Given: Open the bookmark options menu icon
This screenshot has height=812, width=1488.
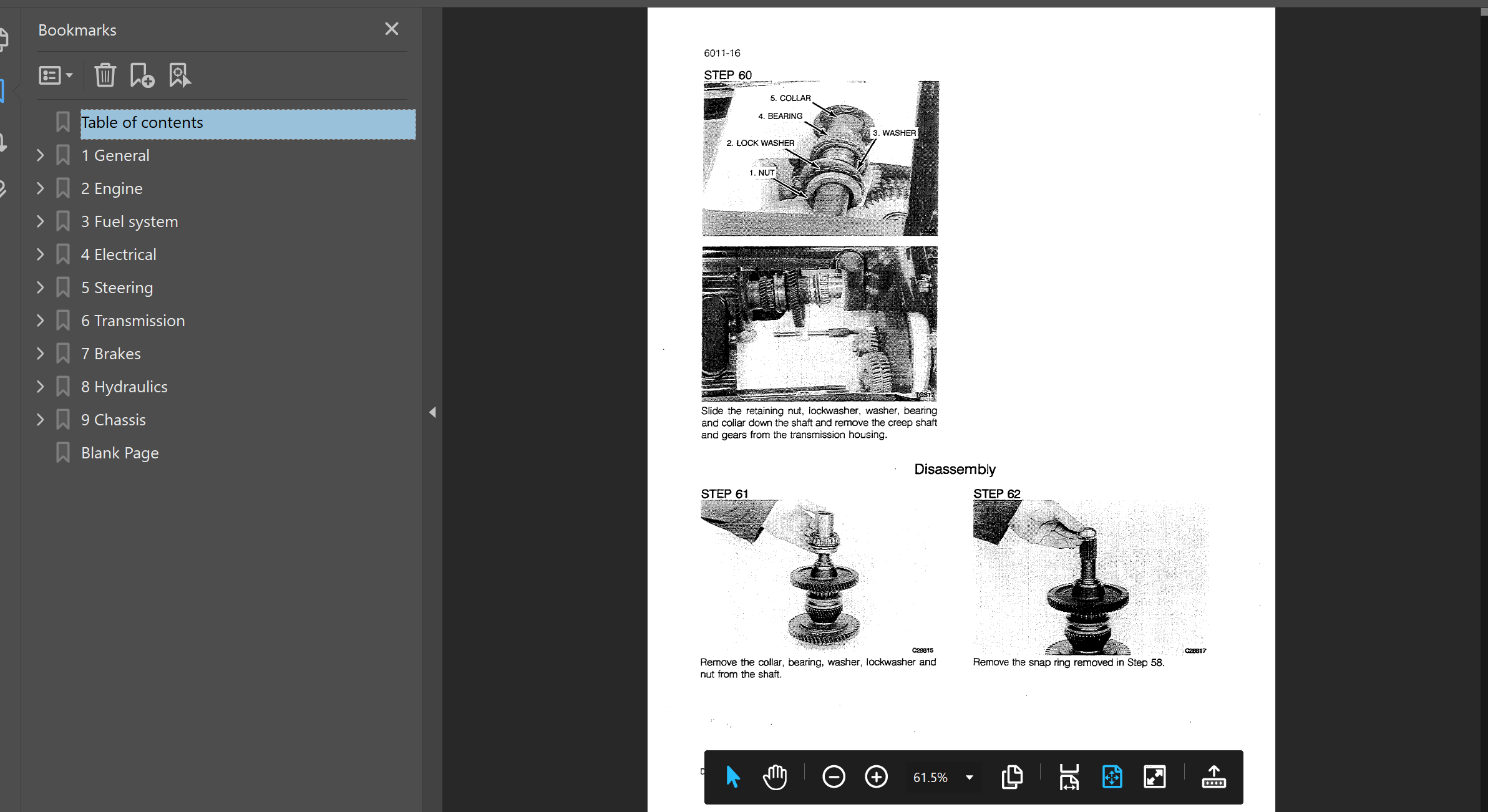Looking at the screenshot, I should pyautogui.click(x=56, y=75).
